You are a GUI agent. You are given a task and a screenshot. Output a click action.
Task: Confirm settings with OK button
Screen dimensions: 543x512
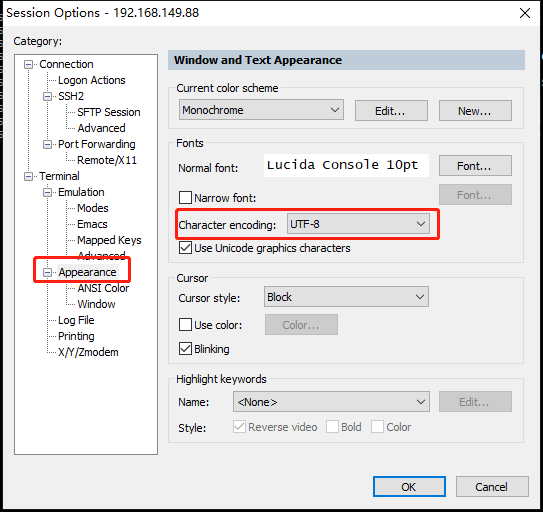pos(409,487)
